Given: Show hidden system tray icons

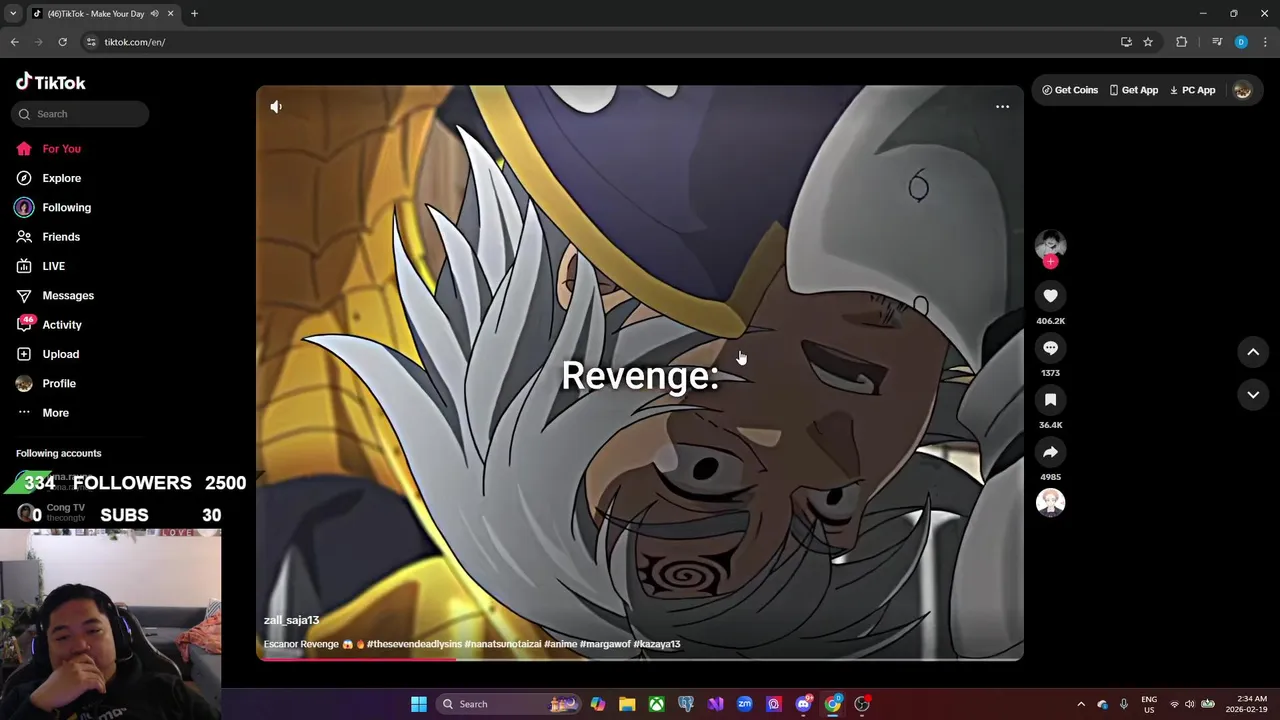Looking at the screenshot, I should pos(1081,704).
